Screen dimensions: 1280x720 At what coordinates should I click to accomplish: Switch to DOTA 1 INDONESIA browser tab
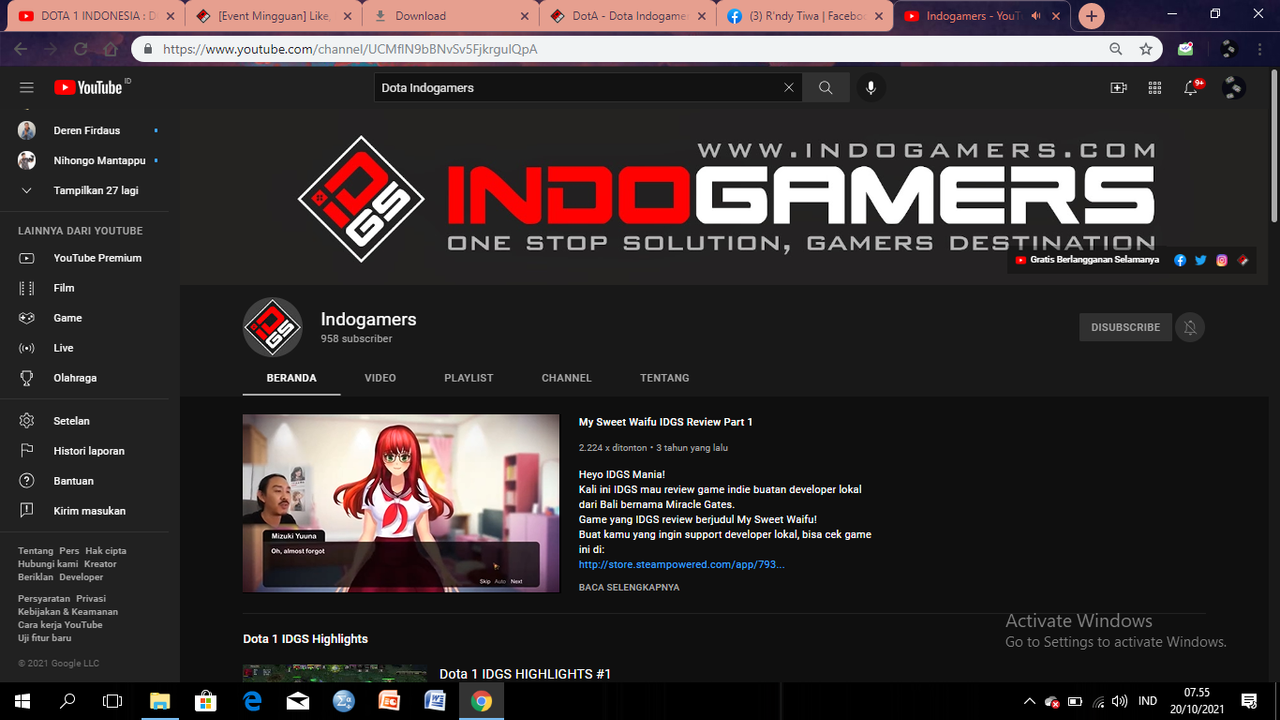pyautogui.click(x=95, y=16)
